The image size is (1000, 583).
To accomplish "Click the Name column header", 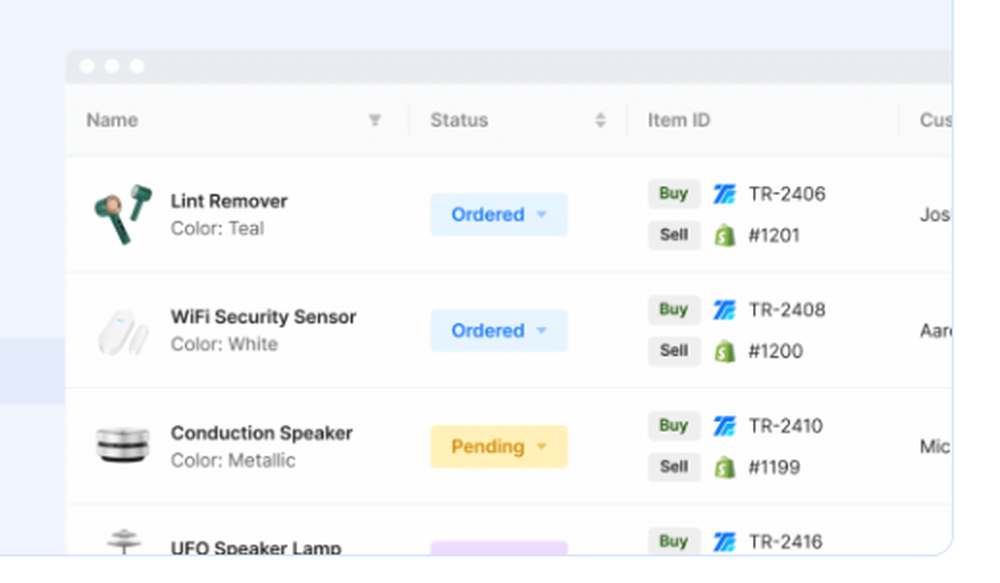I will [x=112, y=120].
